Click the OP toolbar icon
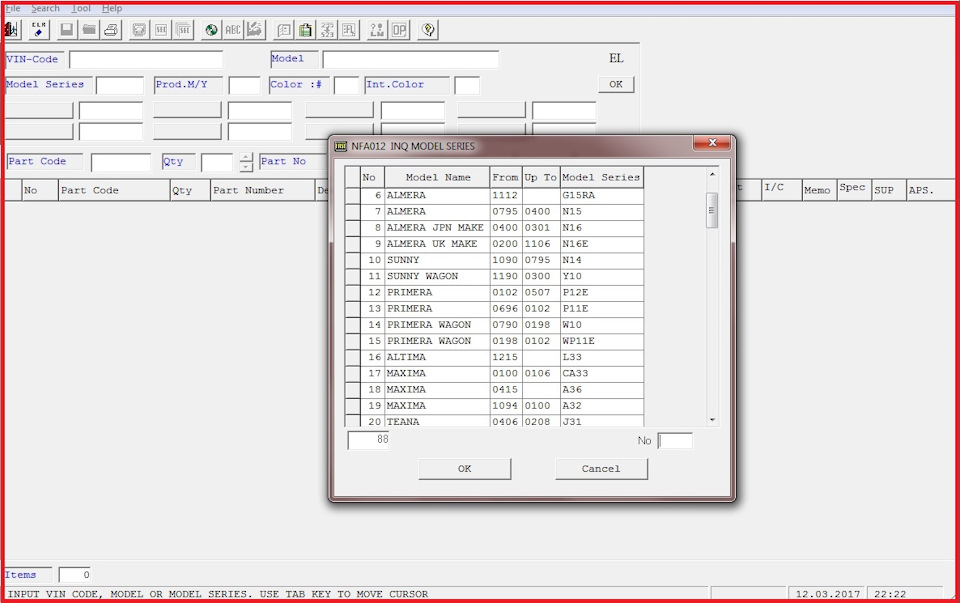The width and height of the screenshot is (960, 603). (399, 29)
